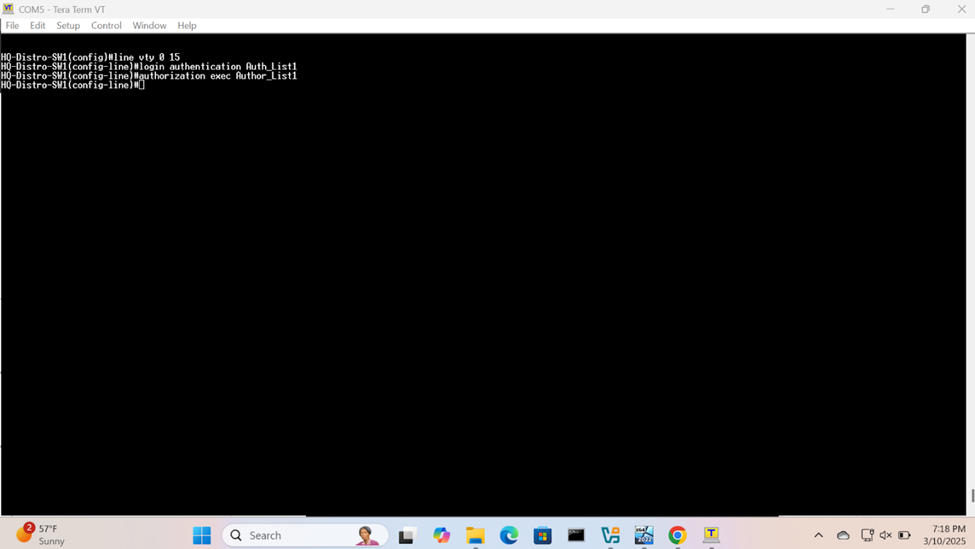Open the weather widget showing 57°F Sunny
This screenshot has height=549, width=975.
[40, 535]
